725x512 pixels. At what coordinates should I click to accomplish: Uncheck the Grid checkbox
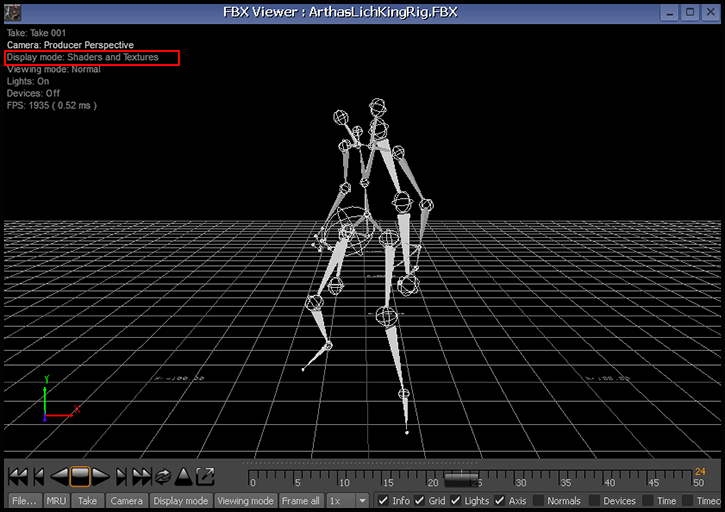coord(419,500)
